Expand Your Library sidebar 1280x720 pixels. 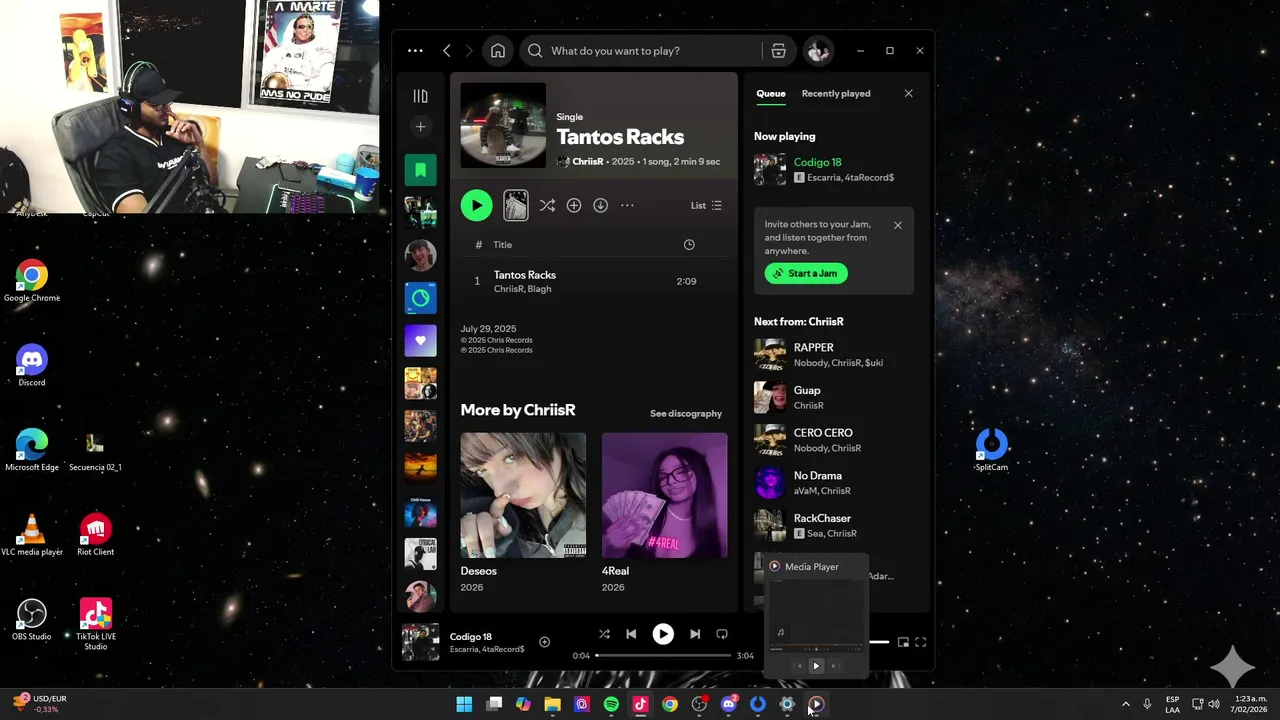(x=420, y=96)
